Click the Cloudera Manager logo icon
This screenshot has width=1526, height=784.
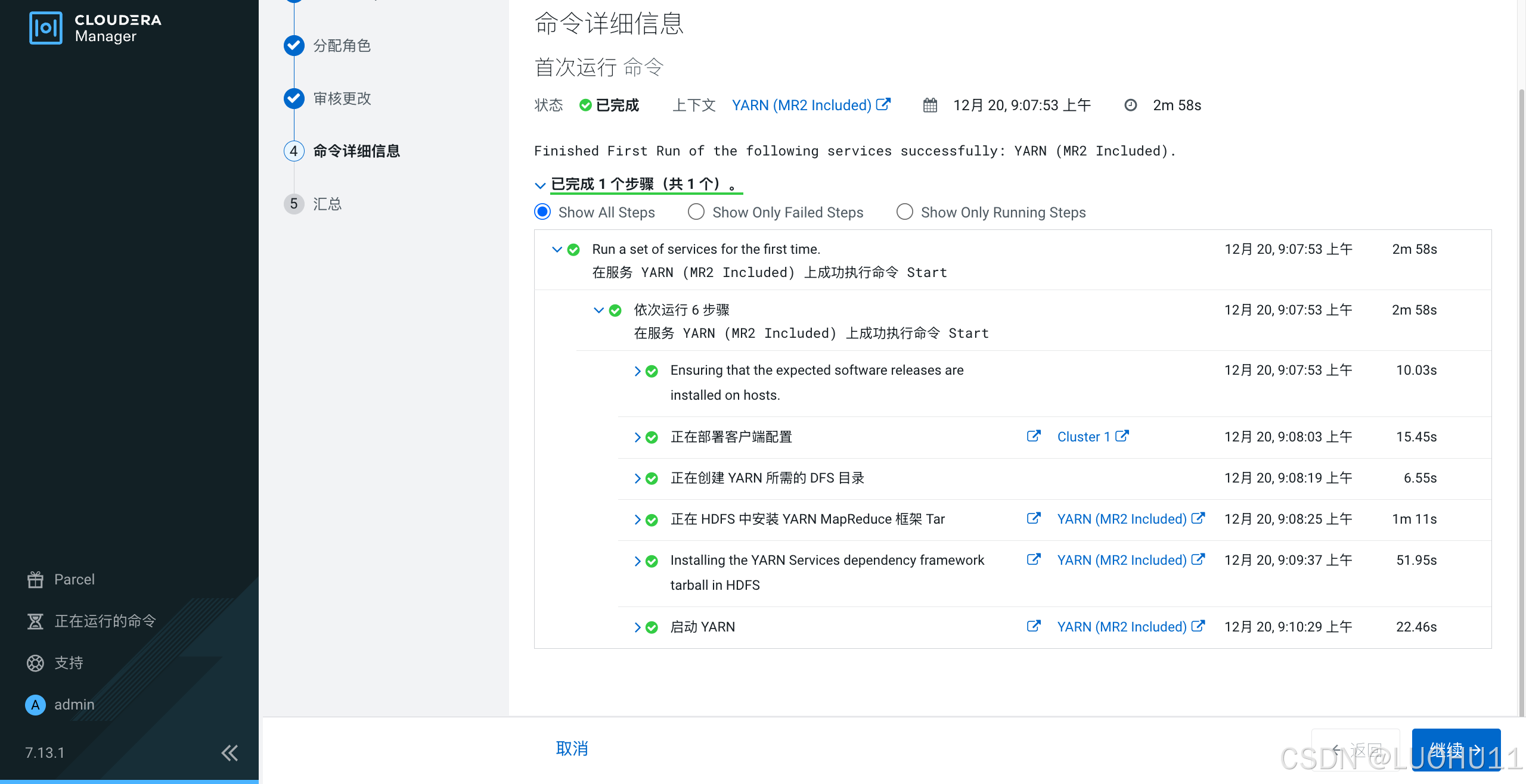[x=45, y=28]
